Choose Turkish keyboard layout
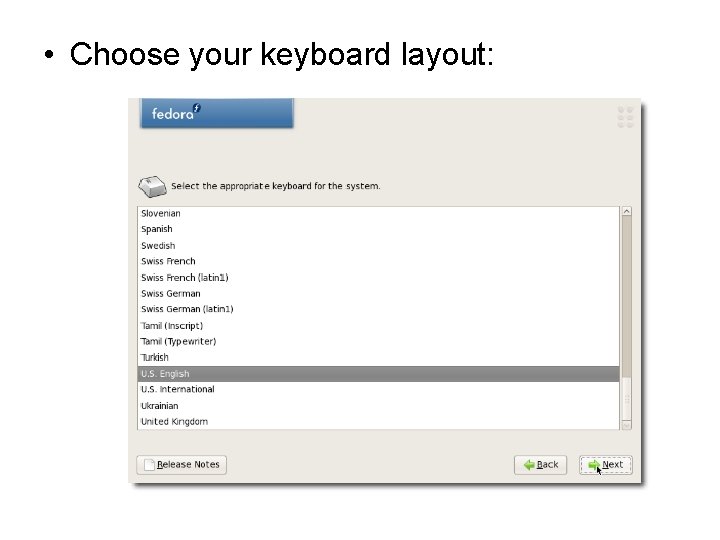Image resolution: width=720 pixels, height=540 pixels. coord(155,357)
